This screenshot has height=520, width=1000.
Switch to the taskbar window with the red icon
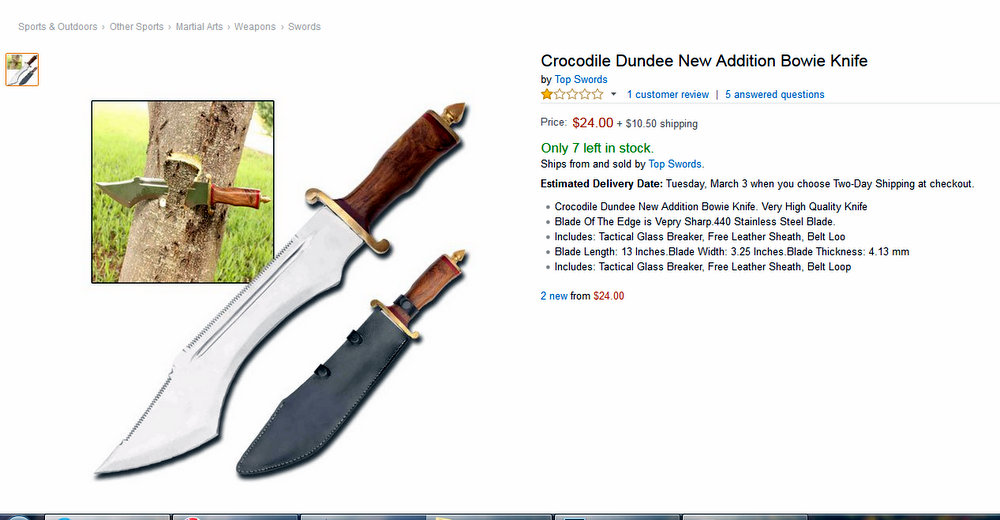(x=235, y=517)
